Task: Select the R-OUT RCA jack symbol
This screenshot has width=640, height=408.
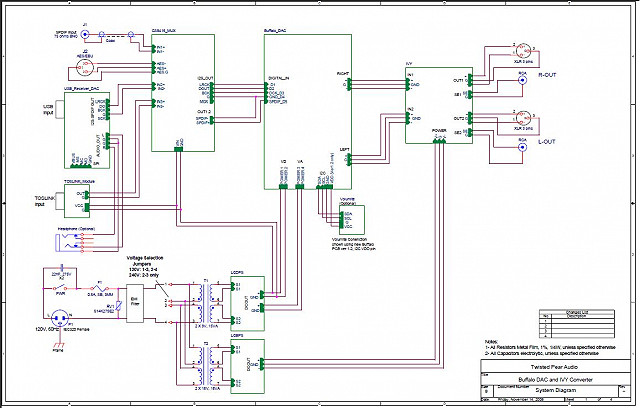Action: pyautogui.click(x=522, y=80)
